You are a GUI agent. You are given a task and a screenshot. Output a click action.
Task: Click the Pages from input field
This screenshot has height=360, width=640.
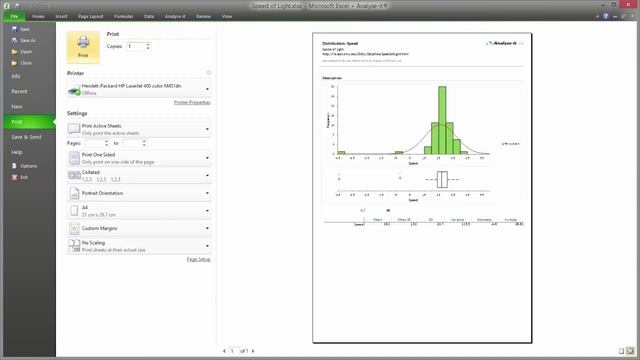(x=94, y=143)
